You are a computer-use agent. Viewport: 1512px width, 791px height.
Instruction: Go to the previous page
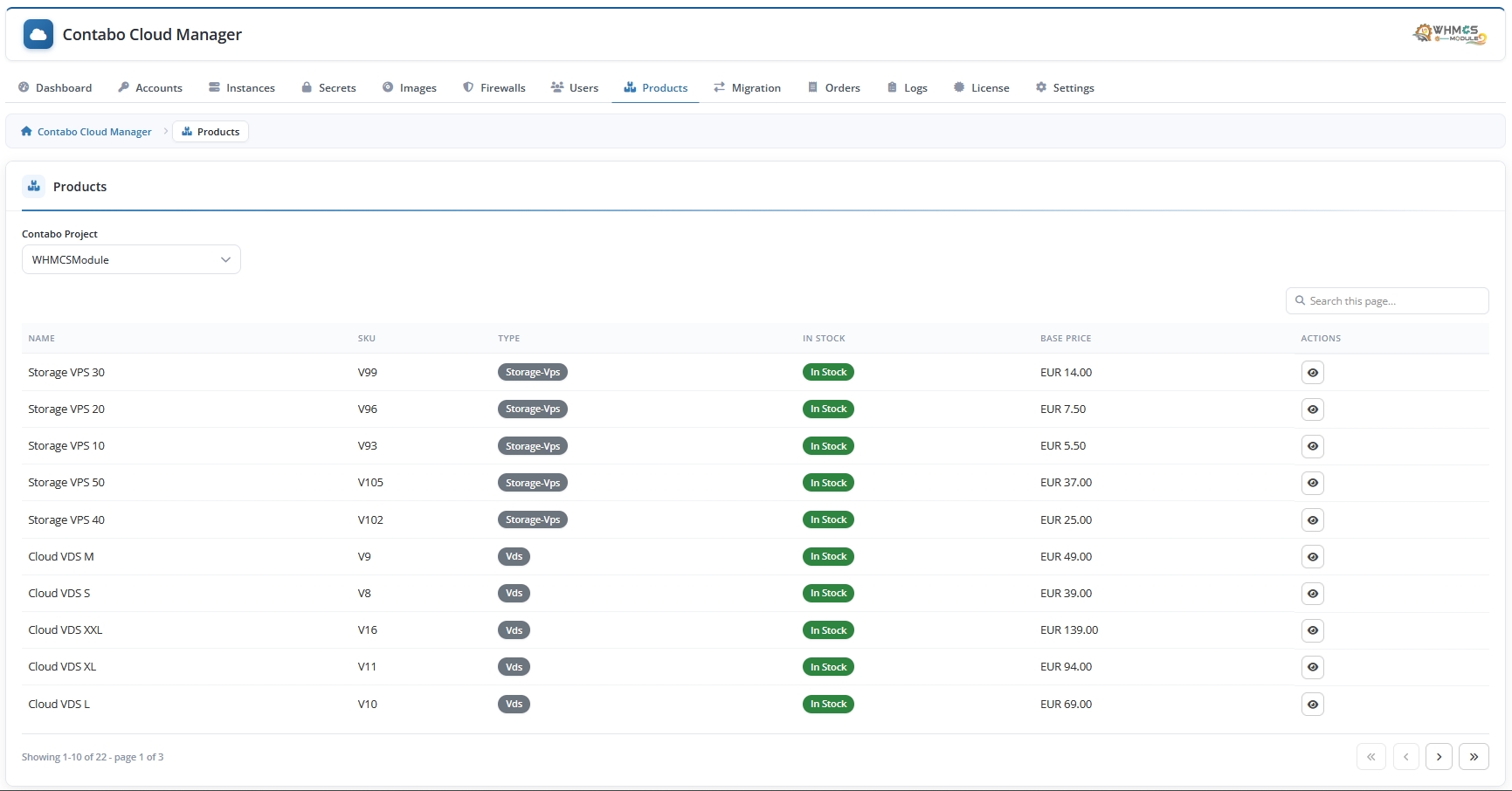pos(1405,757)
